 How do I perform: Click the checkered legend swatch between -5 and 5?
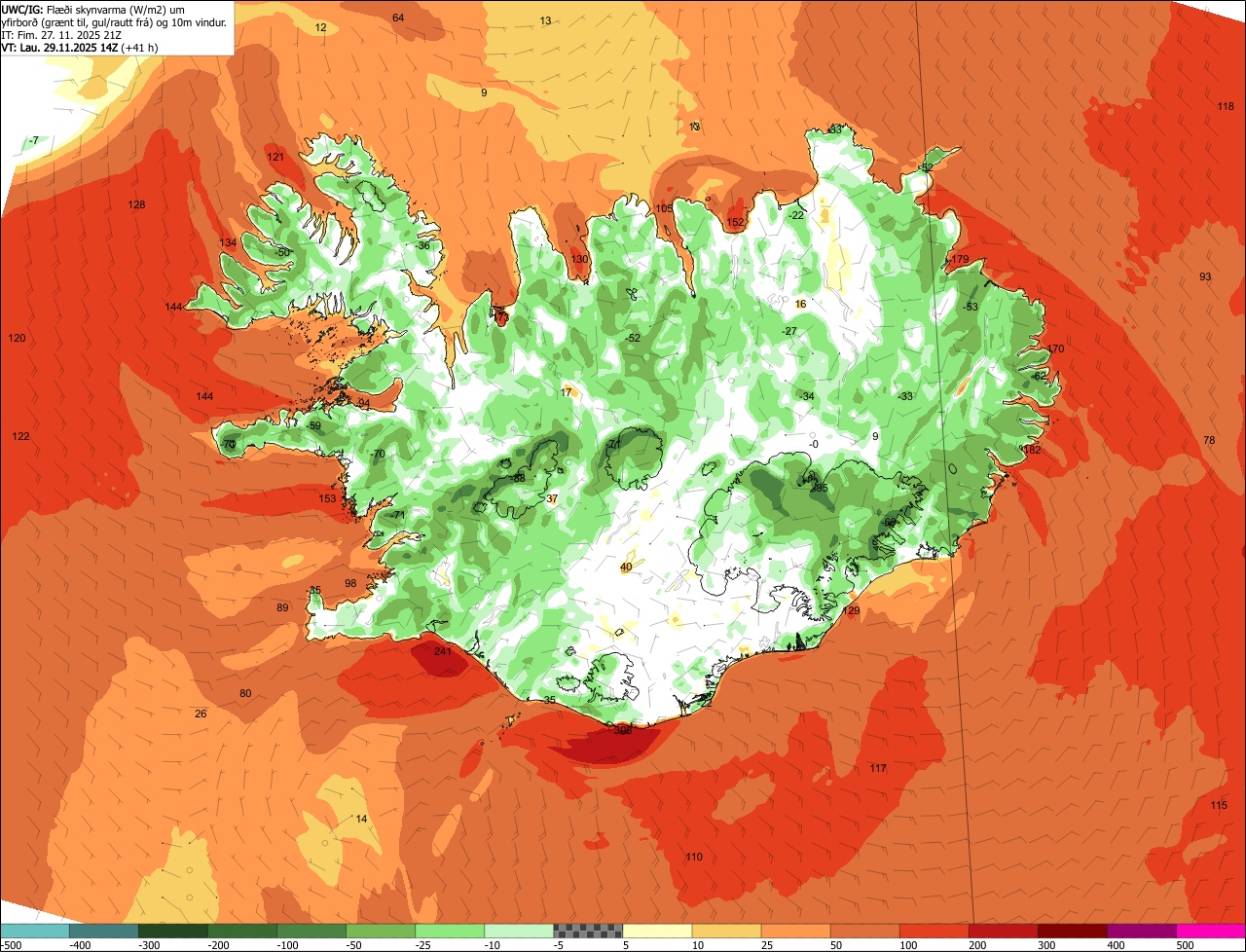(x=588, y=931)
